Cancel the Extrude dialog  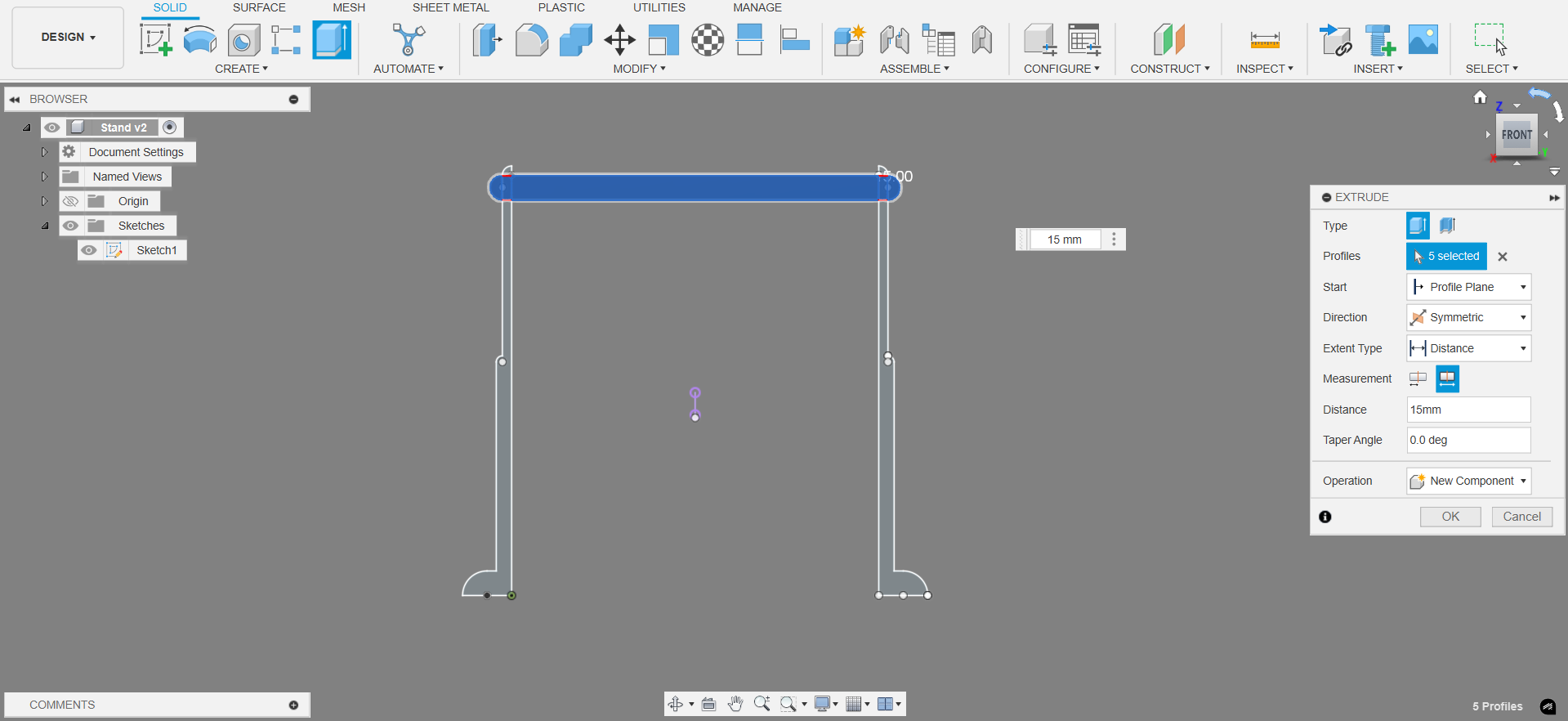[1522, 517]
